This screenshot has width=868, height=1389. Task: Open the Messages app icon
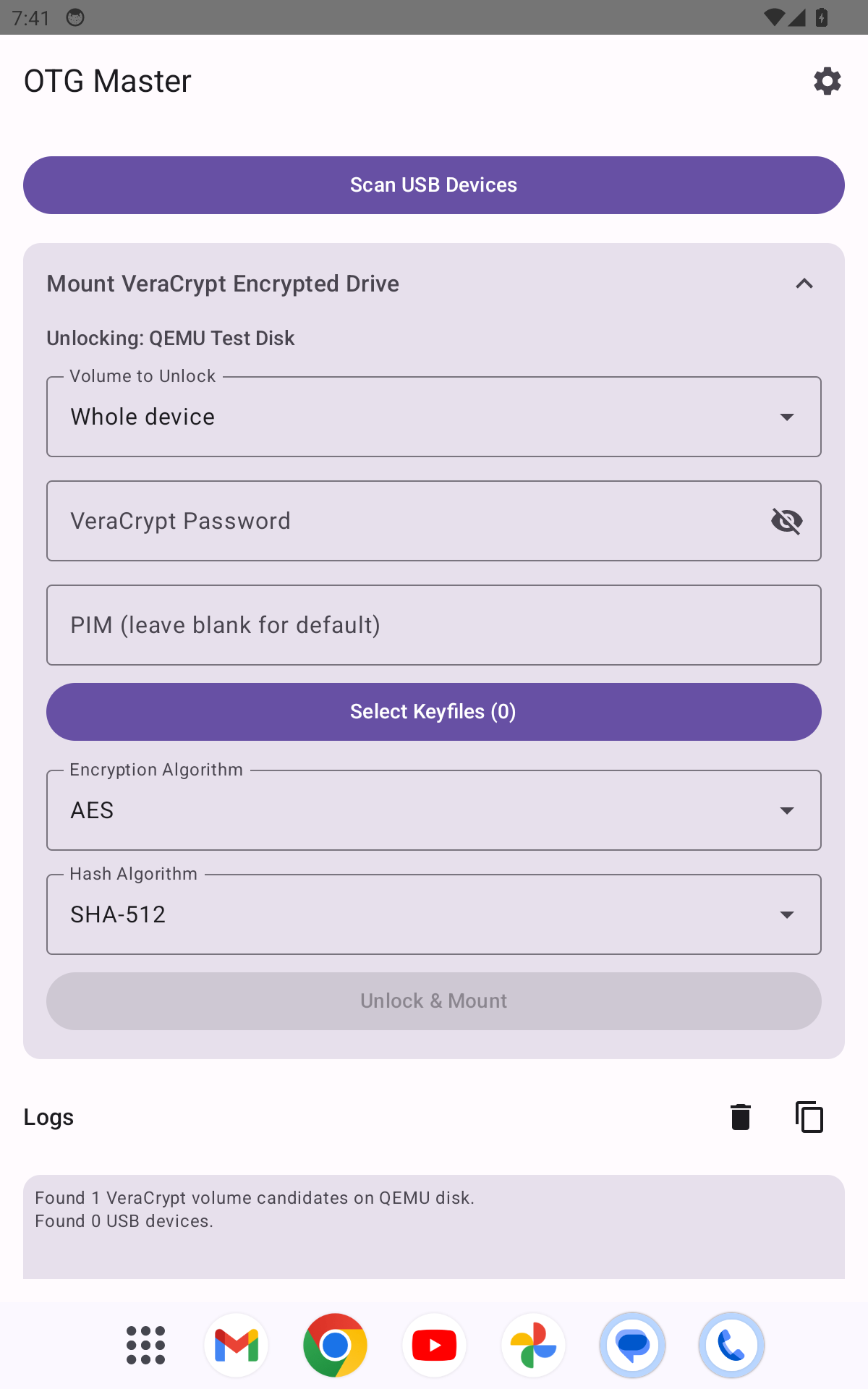coord(632,1346)
